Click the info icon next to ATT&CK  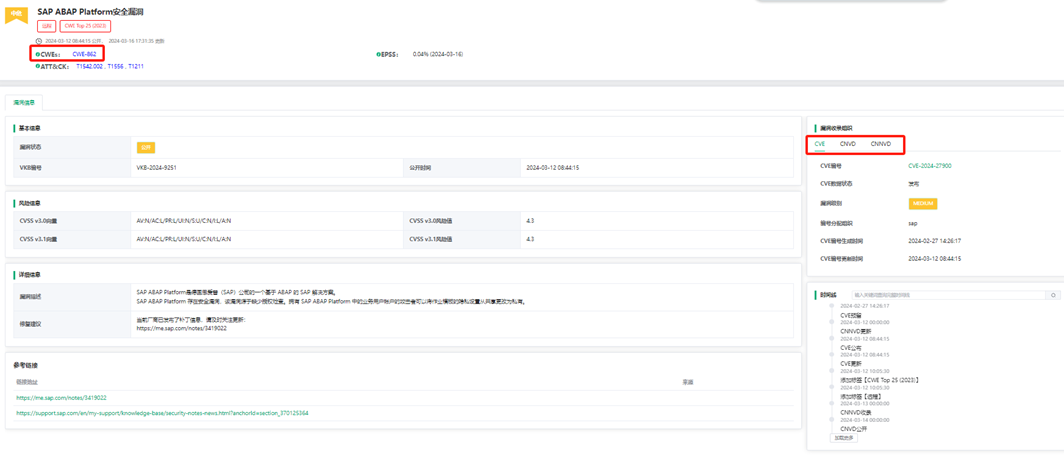coord(37,66)
